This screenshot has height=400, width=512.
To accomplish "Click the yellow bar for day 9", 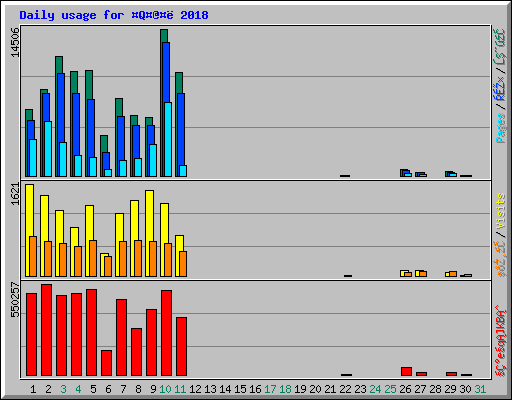I will coord(148,233).
